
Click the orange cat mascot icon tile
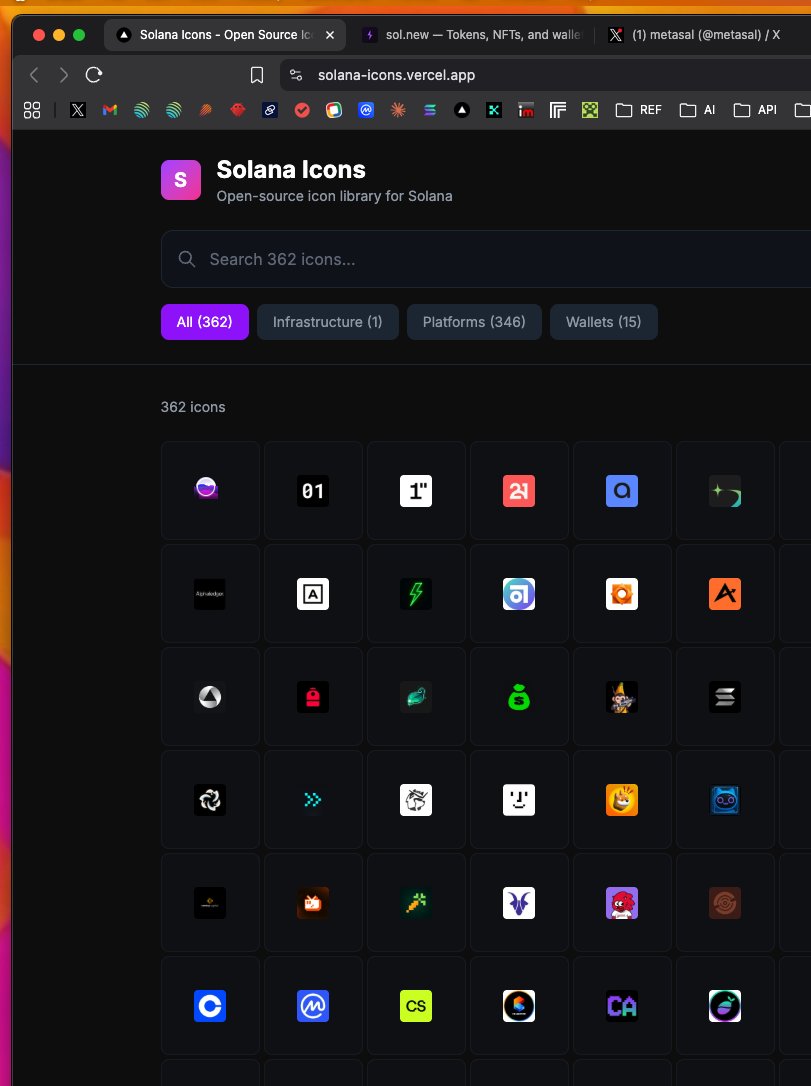point(622,799)
